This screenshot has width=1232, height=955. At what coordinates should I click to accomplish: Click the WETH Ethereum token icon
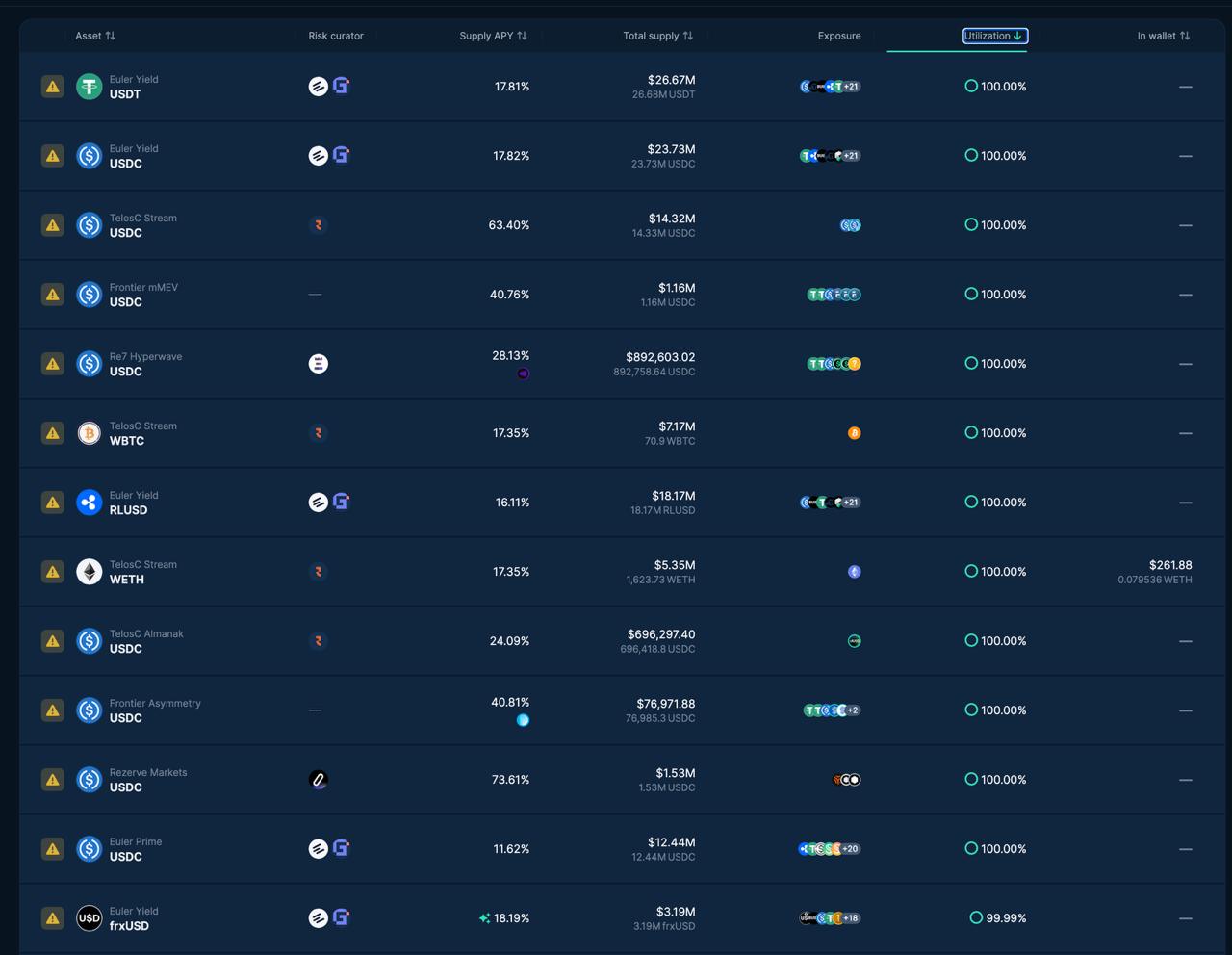pyautogui.click(x=90, y=572)
